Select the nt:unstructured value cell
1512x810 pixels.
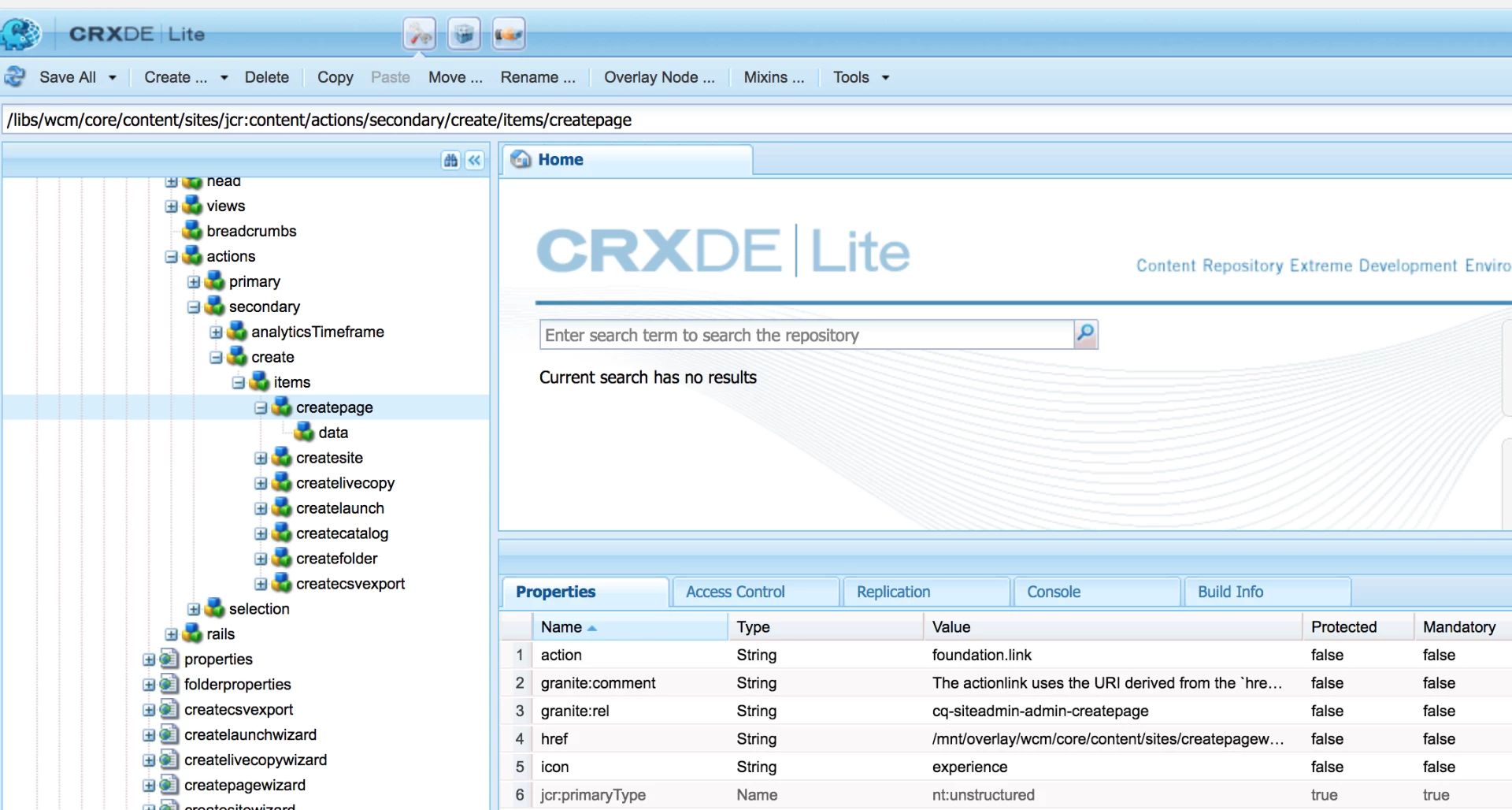1113,795
